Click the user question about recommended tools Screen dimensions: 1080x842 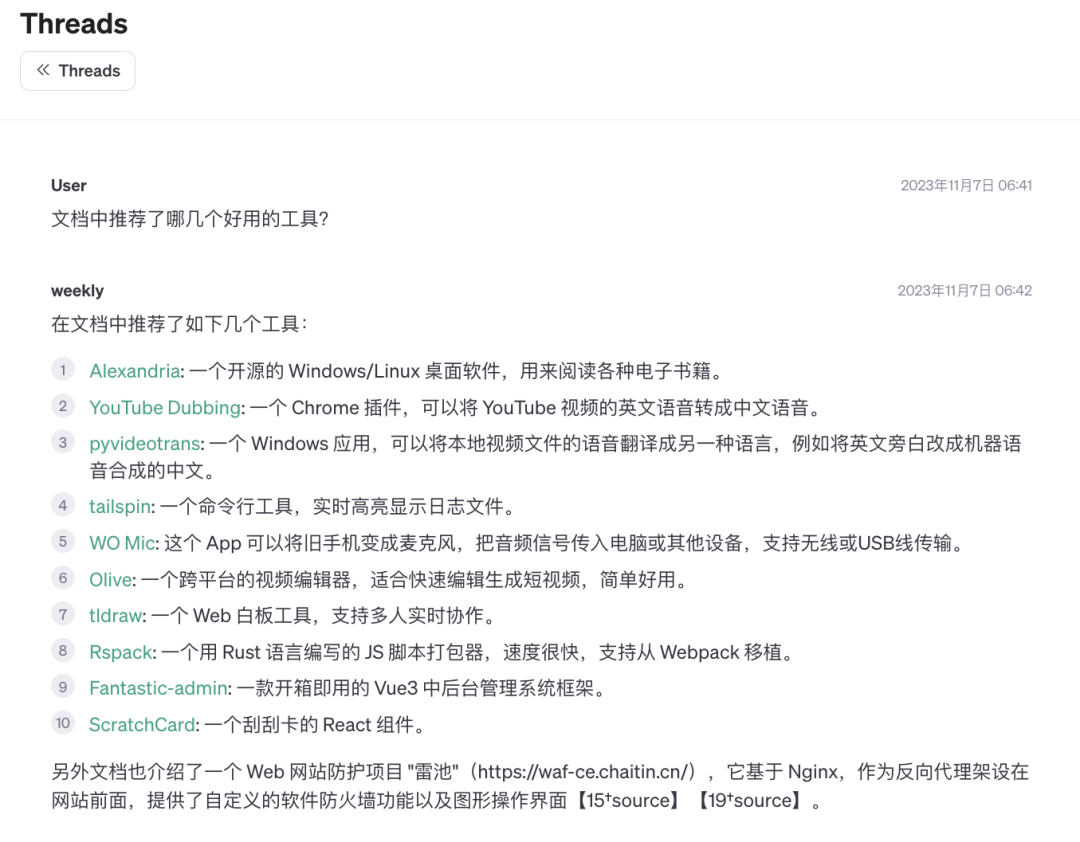click(189, 219)
